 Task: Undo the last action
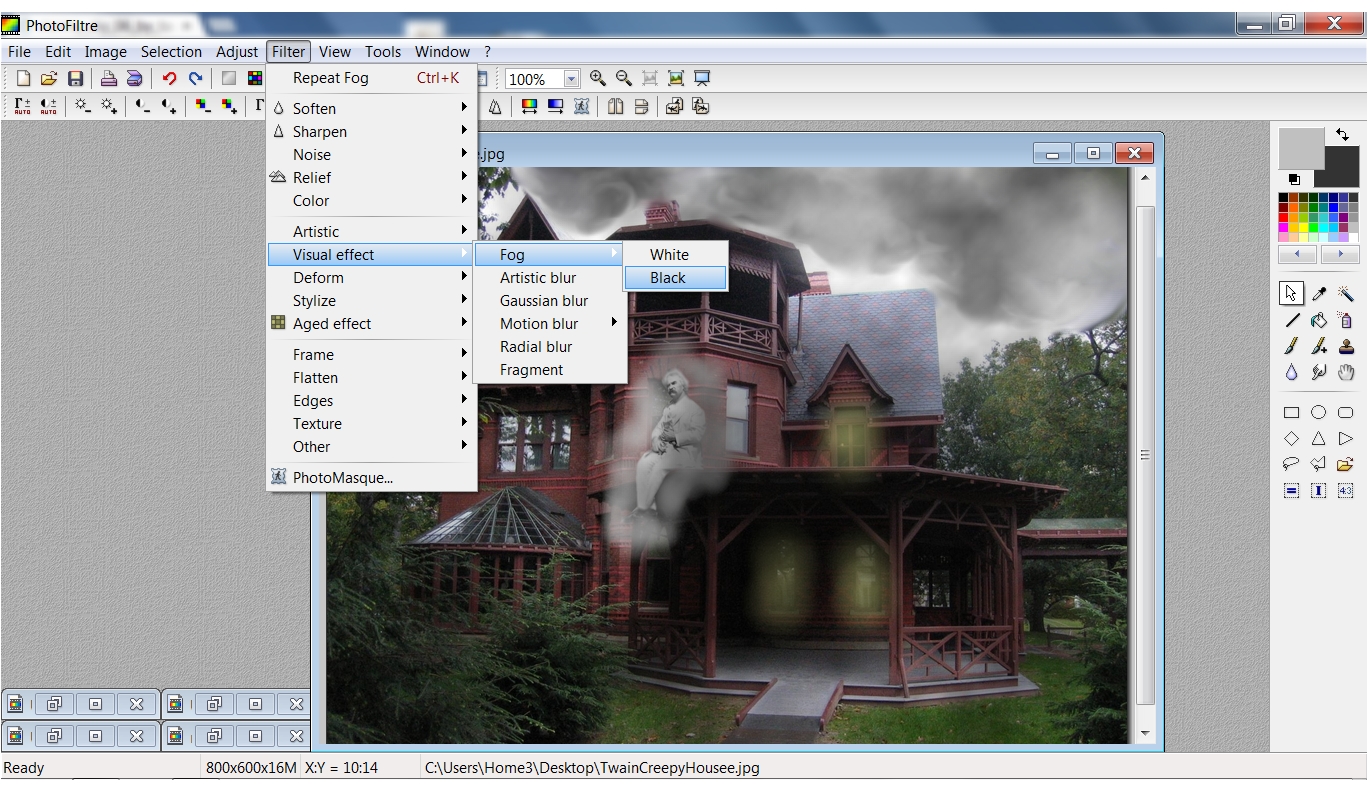[x=169, y=79]
